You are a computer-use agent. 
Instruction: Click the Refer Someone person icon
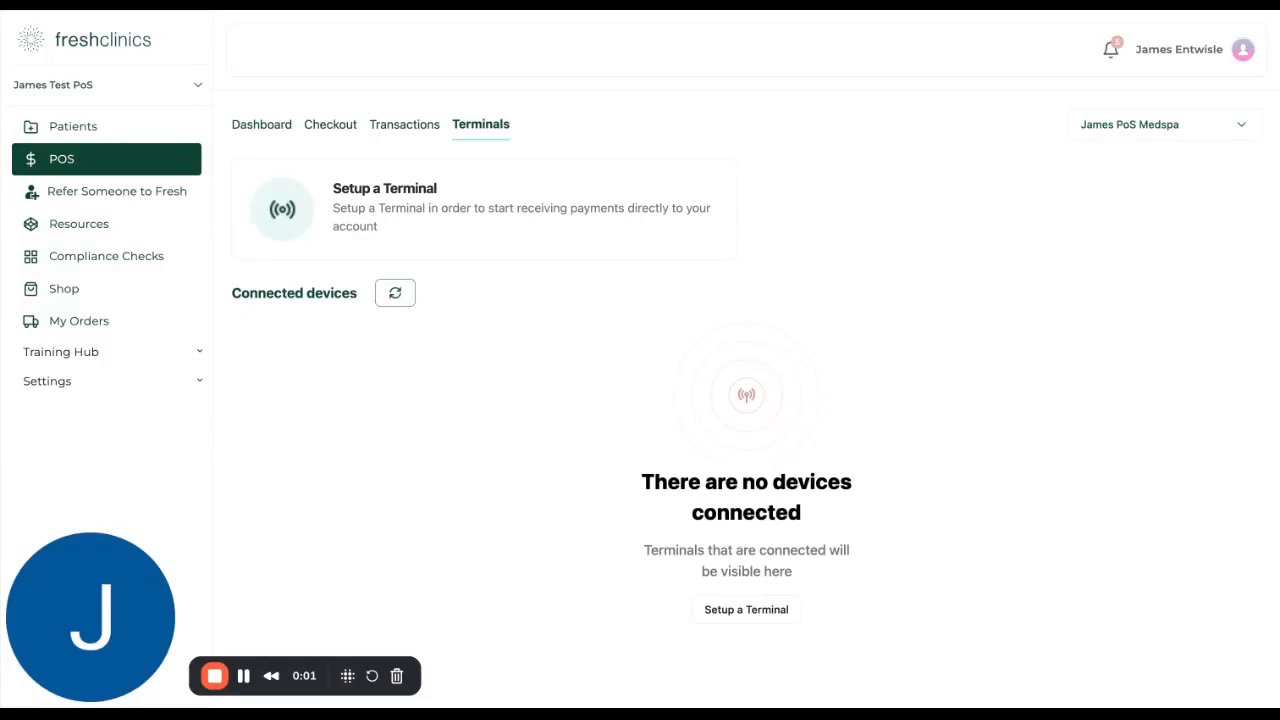coord(31,191)
